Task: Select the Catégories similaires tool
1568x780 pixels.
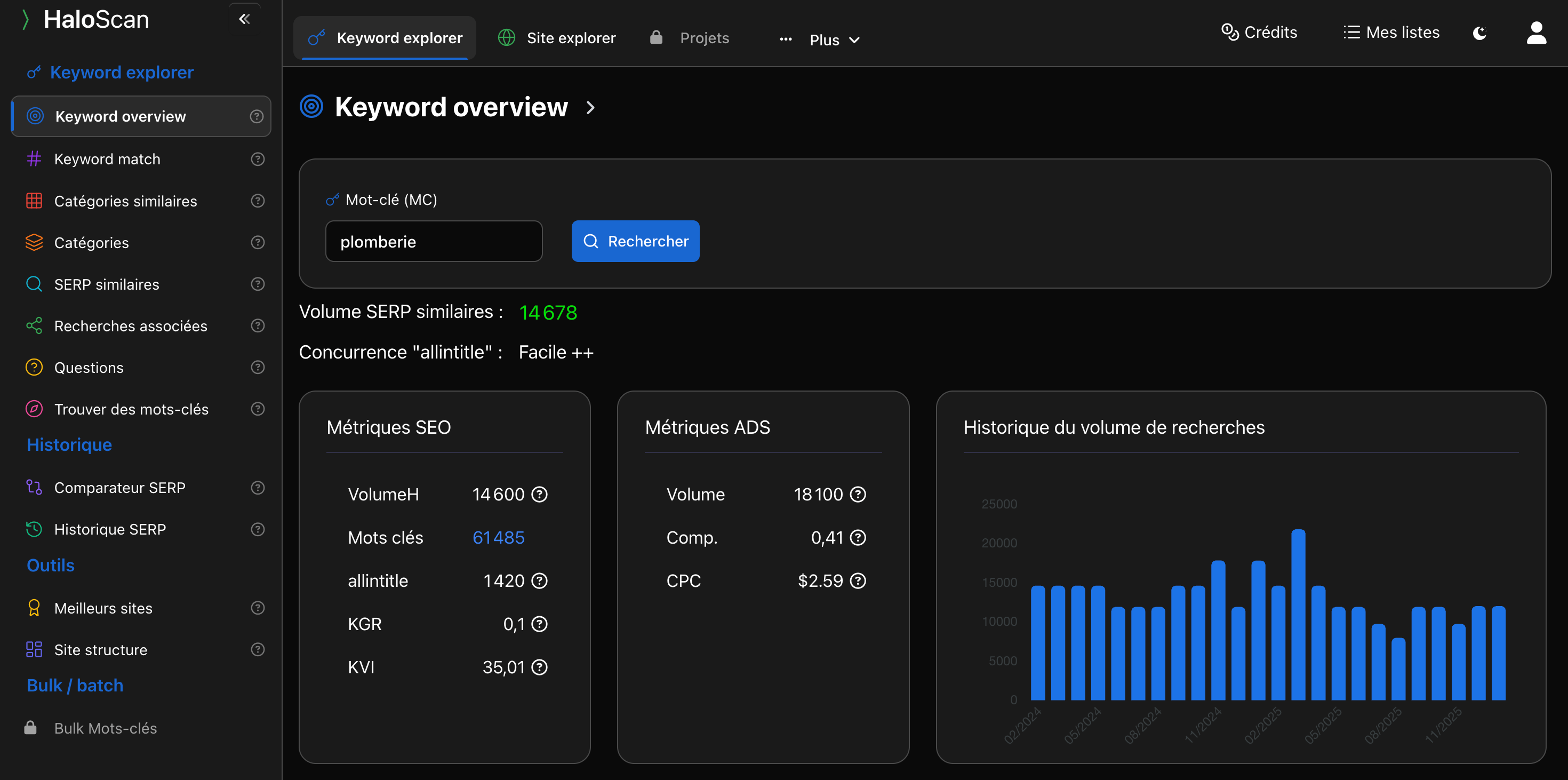Action: click(125, 201)
